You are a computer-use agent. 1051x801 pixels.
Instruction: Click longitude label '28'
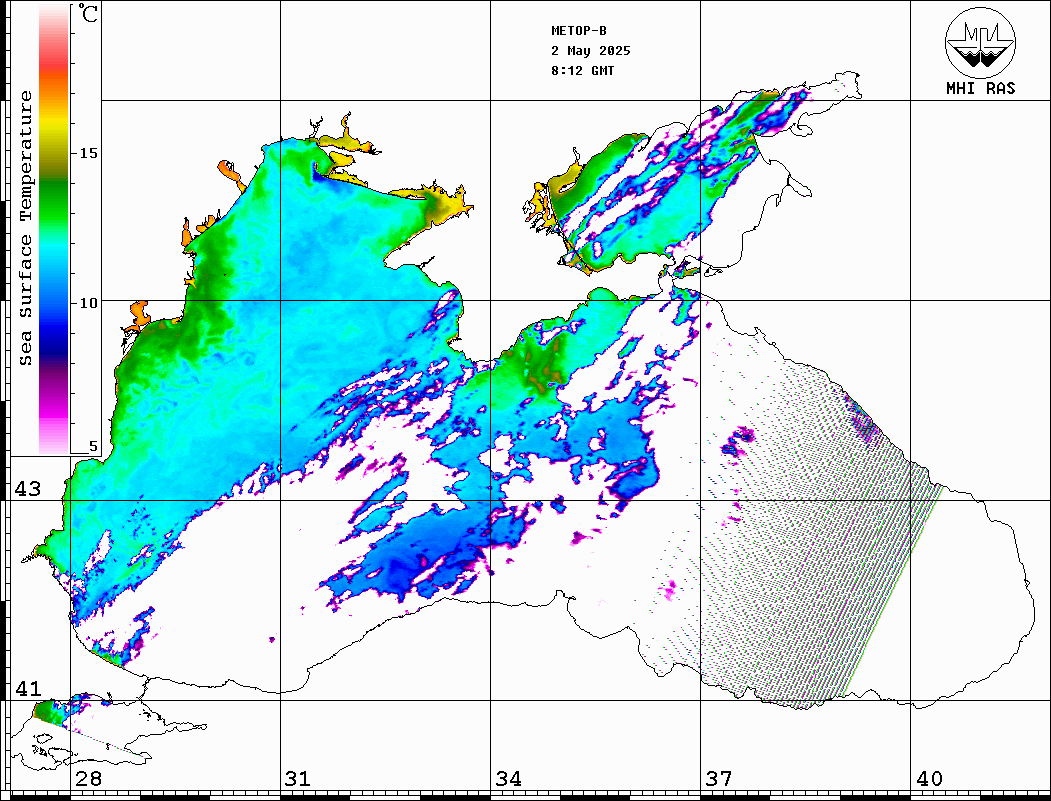click(88, 779)
